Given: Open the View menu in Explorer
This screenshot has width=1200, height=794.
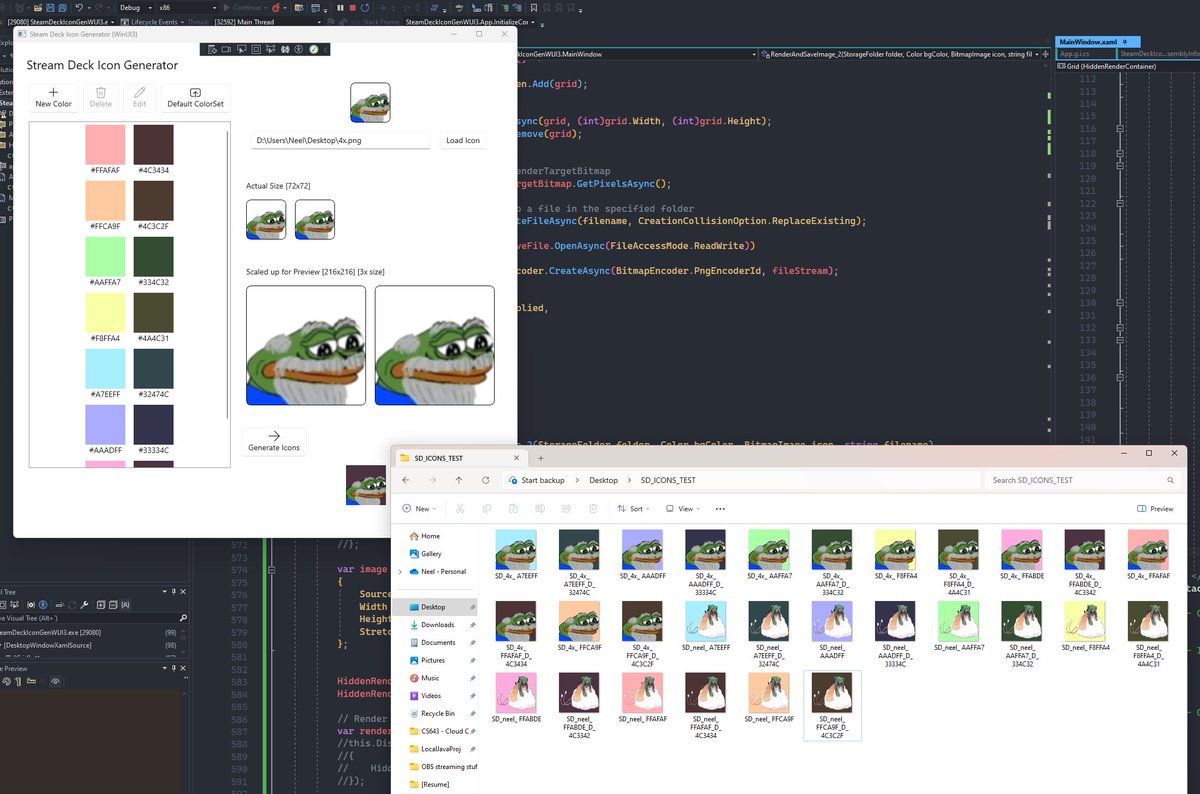Looking at the screenshot, I should (682, 508).
